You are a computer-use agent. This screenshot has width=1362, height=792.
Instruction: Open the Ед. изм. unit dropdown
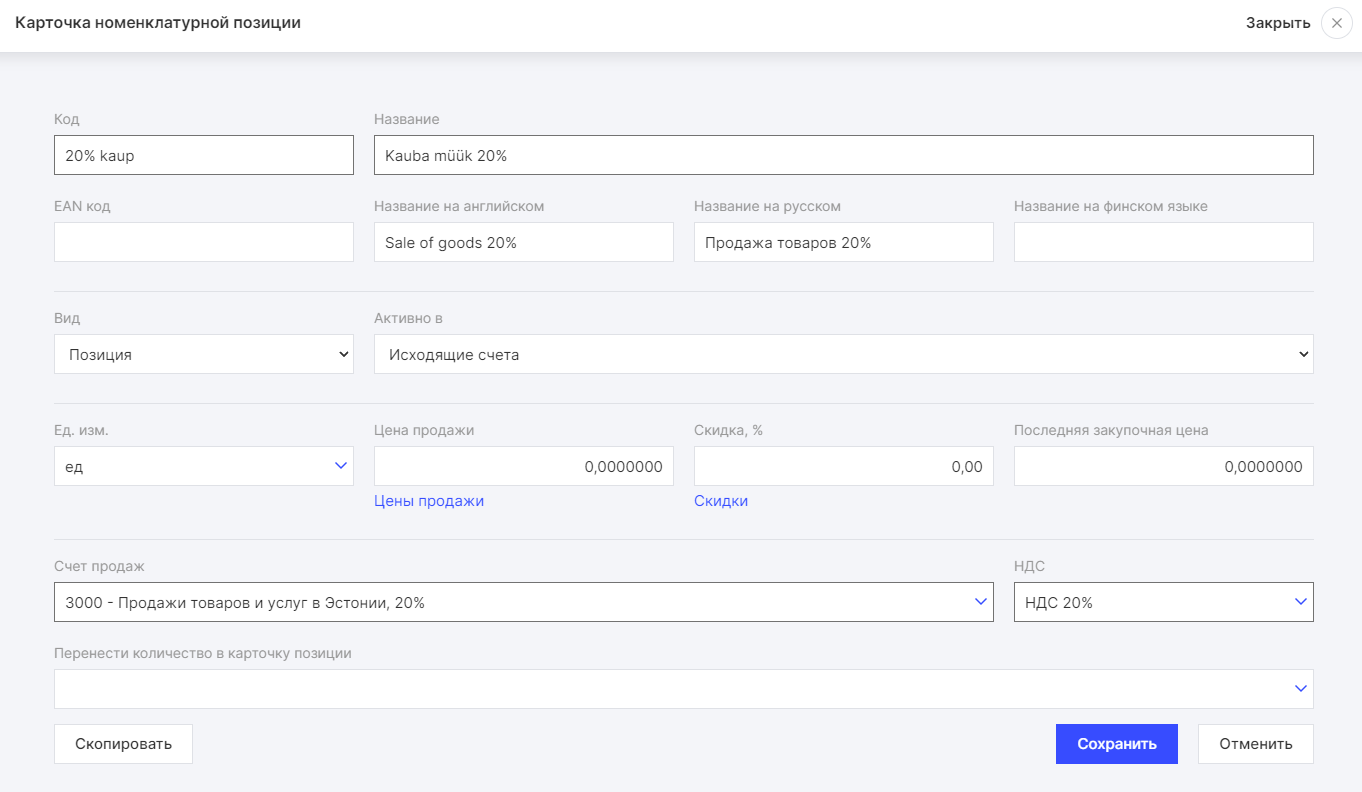[204, 466]
